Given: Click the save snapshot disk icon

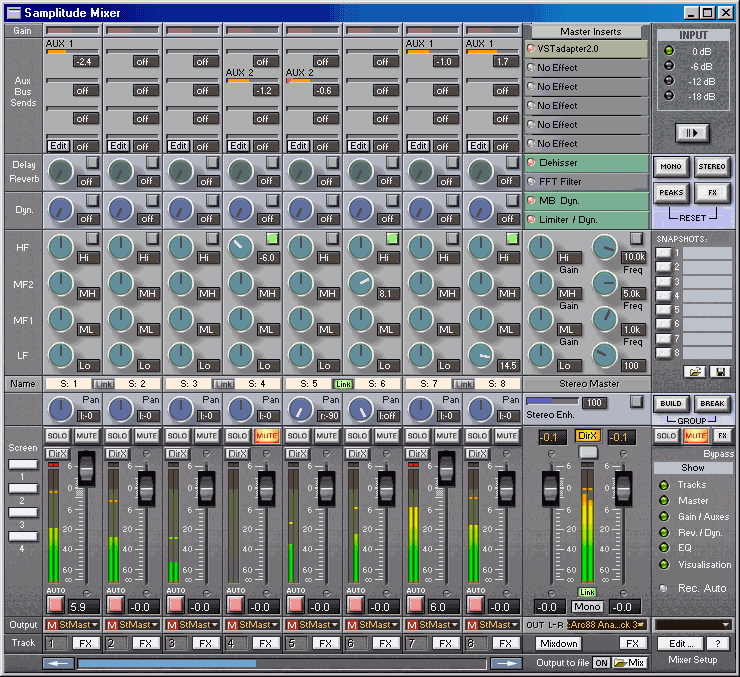Looking at the screenshot, I should click(720, 372).
